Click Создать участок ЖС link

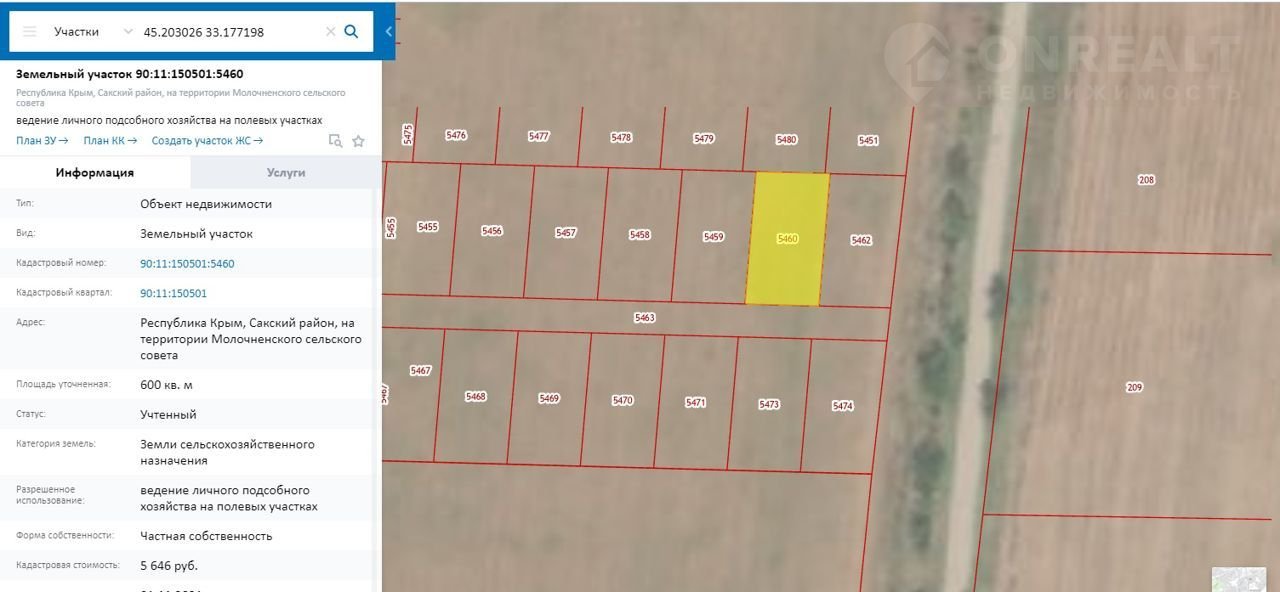coord(207,141)
